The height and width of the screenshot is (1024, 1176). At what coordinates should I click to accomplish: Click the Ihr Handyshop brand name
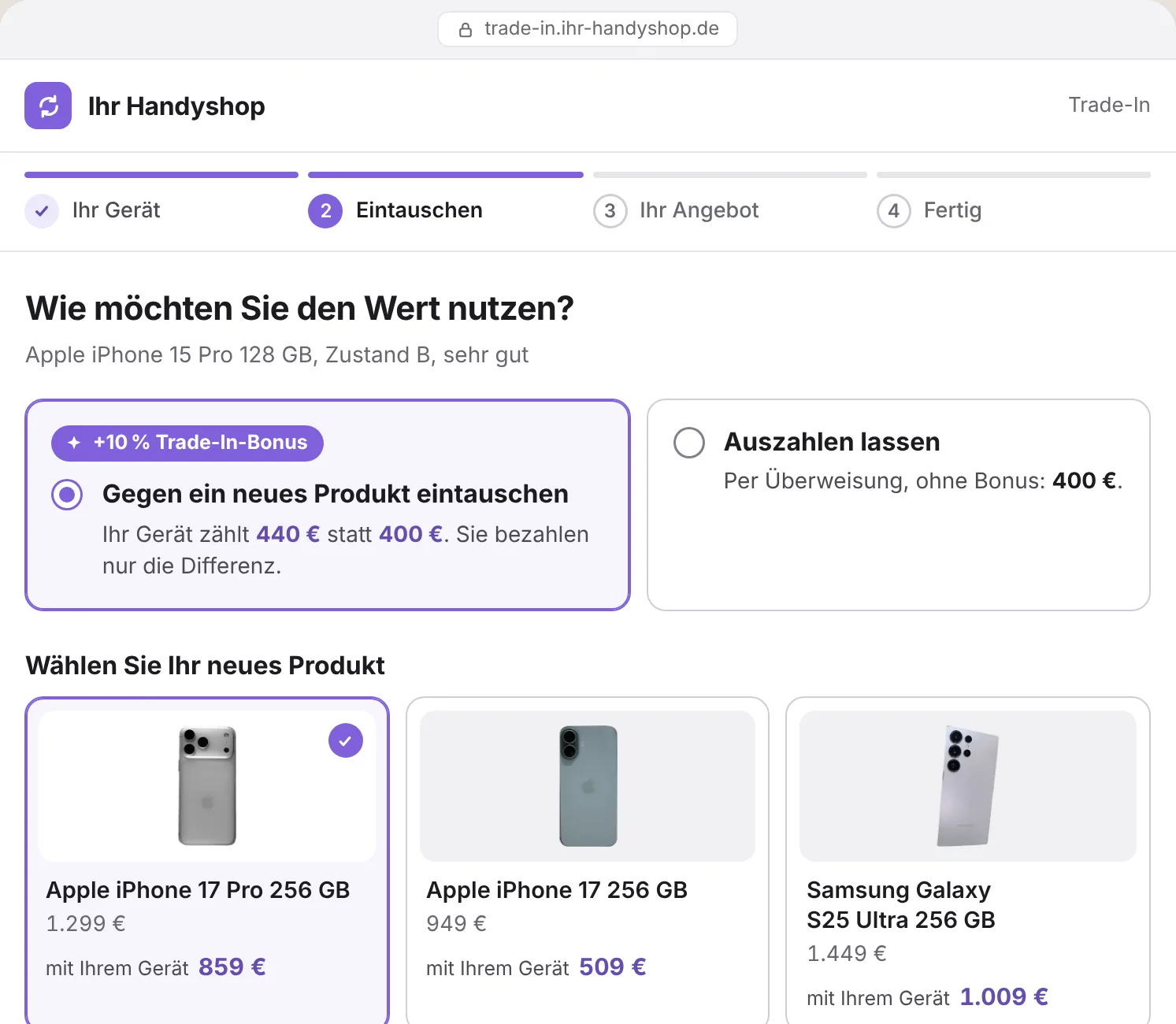coord(176,106)
